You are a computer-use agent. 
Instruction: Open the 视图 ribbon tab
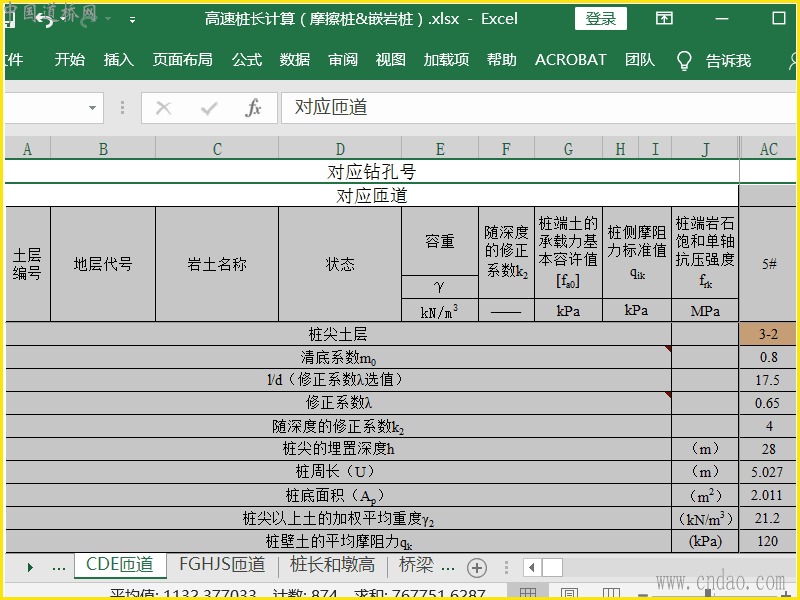coord(390,60)
